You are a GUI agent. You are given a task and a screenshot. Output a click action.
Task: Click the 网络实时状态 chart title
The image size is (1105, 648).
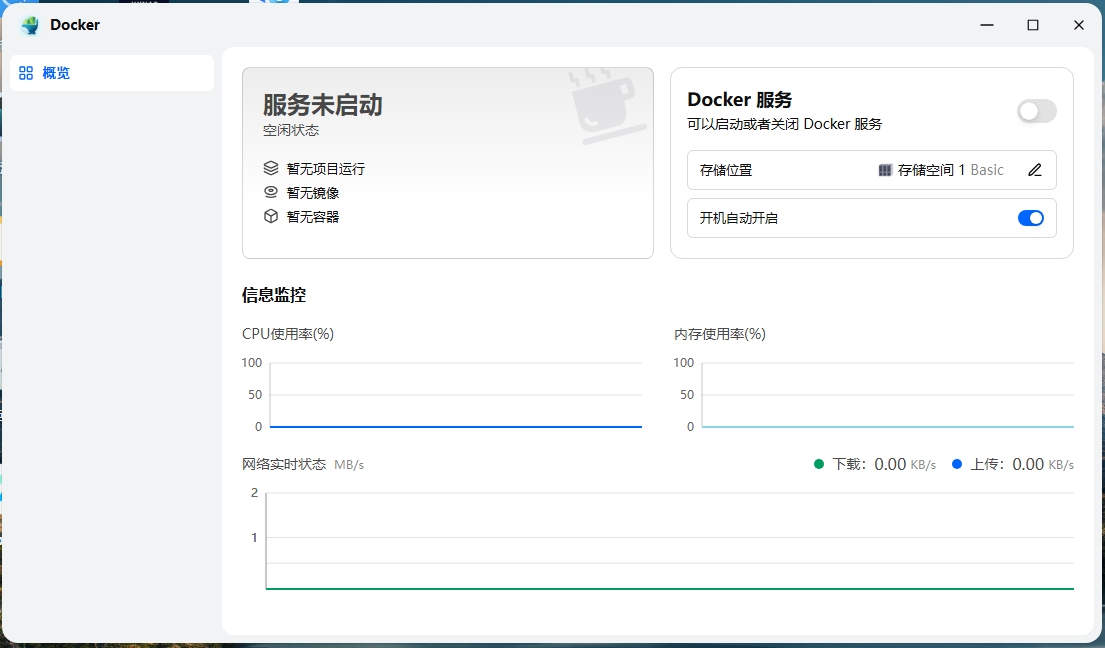[x=284, y=464]
